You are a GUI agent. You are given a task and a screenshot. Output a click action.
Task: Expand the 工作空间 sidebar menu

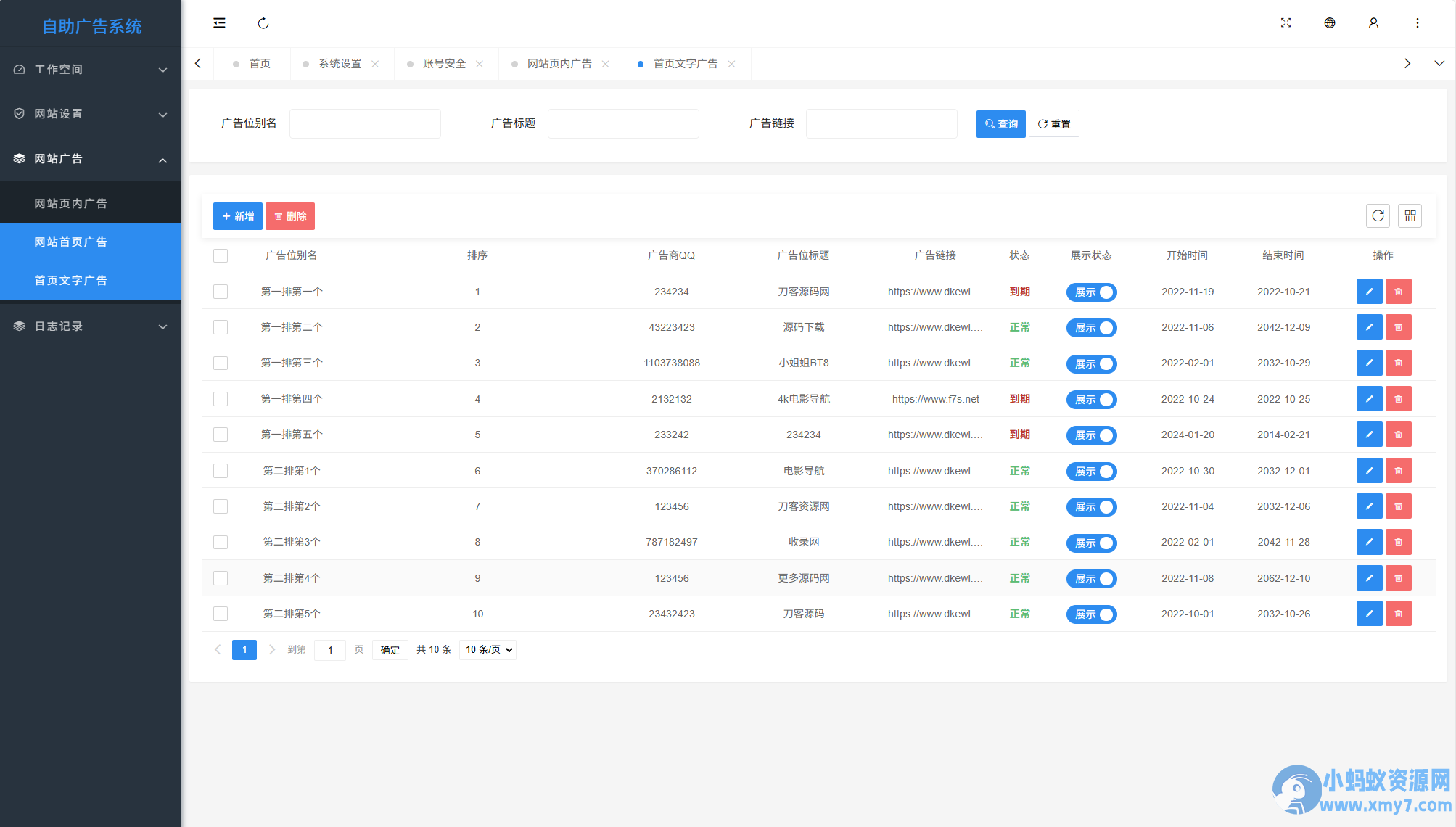pyautogui.click(x=91, y=70)
